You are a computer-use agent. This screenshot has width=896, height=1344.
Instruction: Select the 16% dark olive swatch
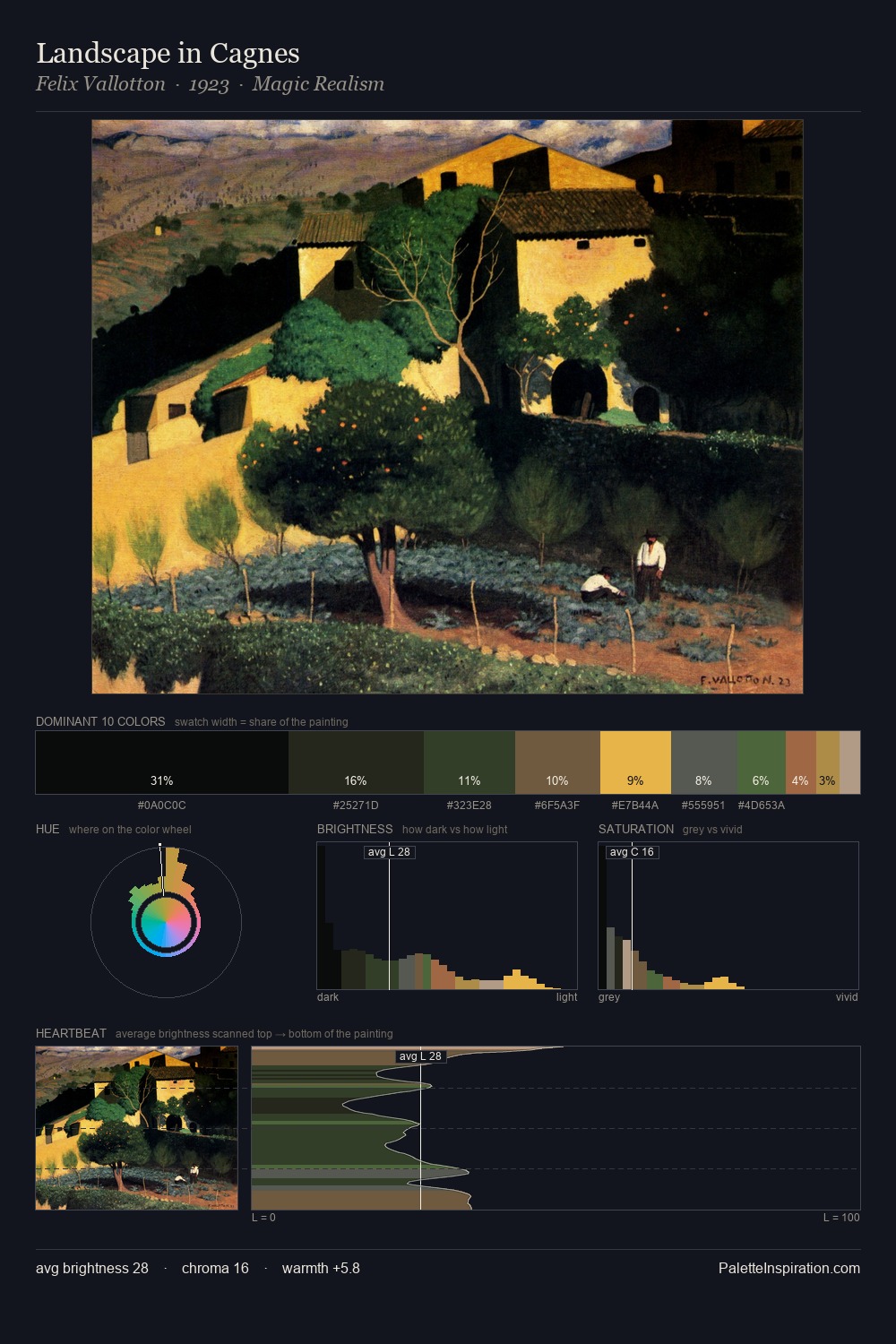356,762
